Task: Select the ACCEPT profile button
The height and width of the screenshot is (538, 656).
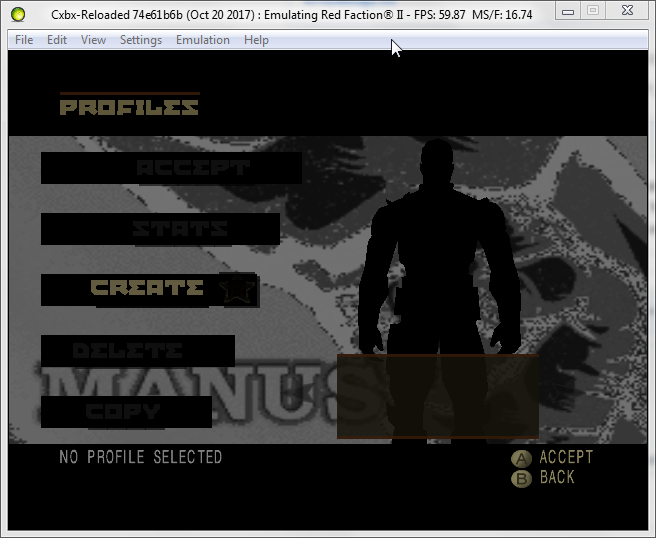Action: [171, 168]
